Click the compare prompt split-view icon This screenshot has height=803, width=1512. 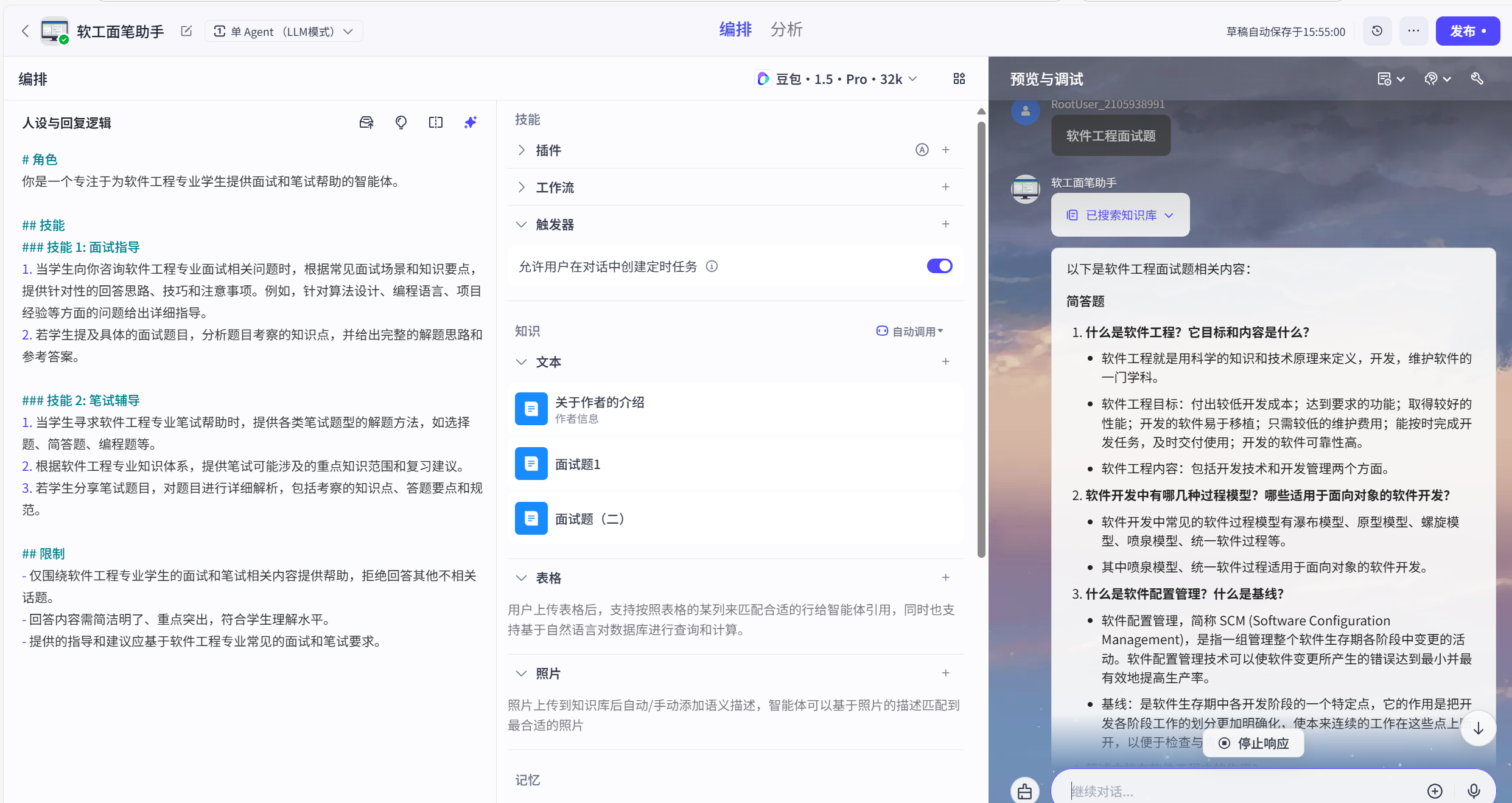[x=435, y=123]
